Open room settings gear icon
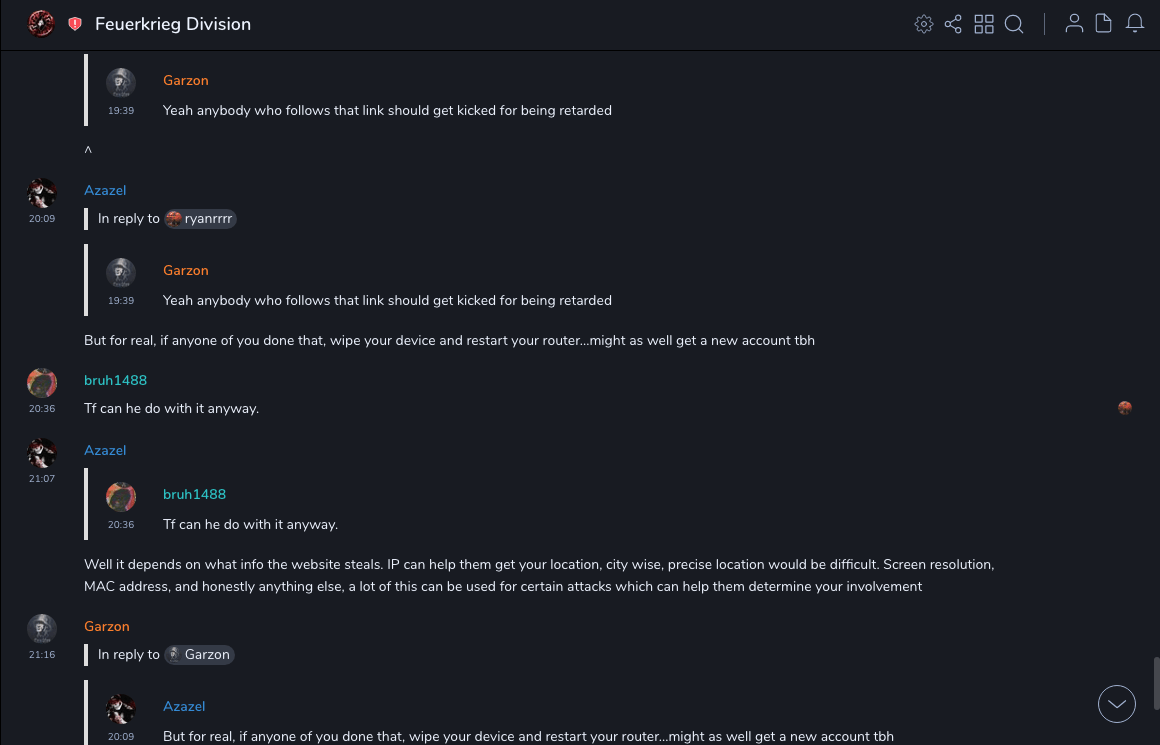The image size is (1160, 745). 924,24
